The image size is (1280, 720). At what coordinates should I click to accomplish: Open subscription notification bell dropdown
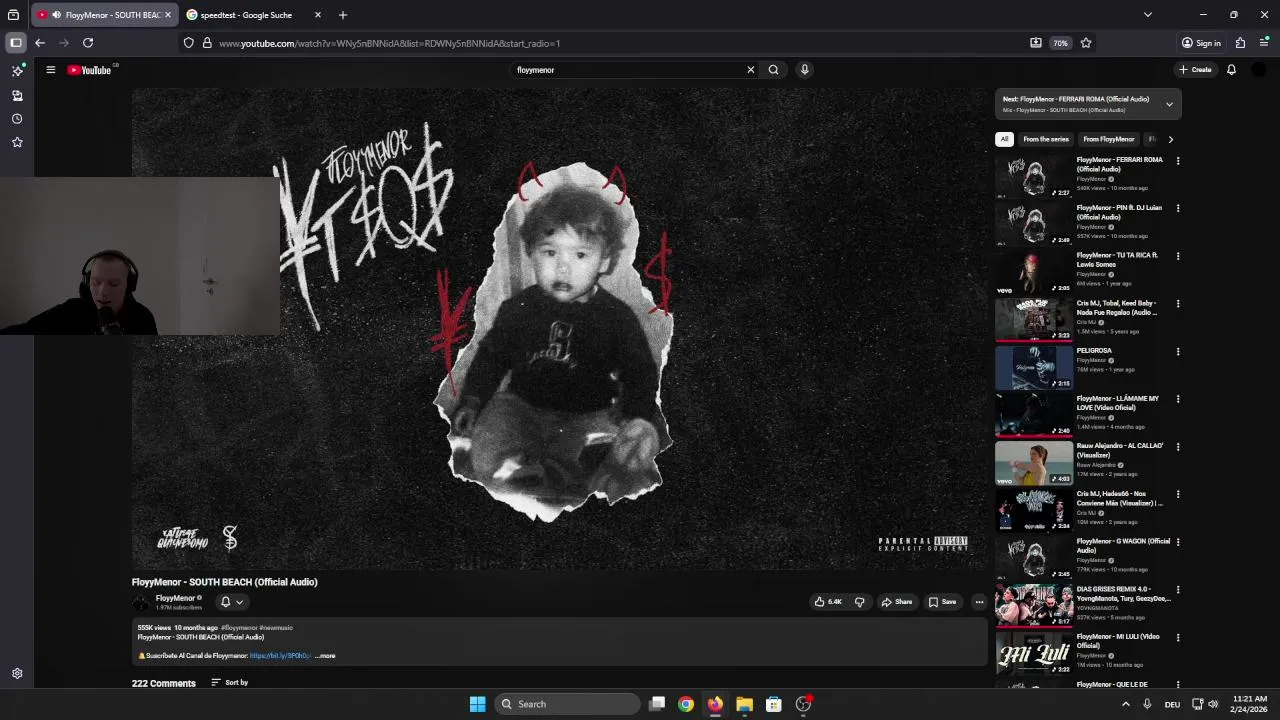pos(231,602)
